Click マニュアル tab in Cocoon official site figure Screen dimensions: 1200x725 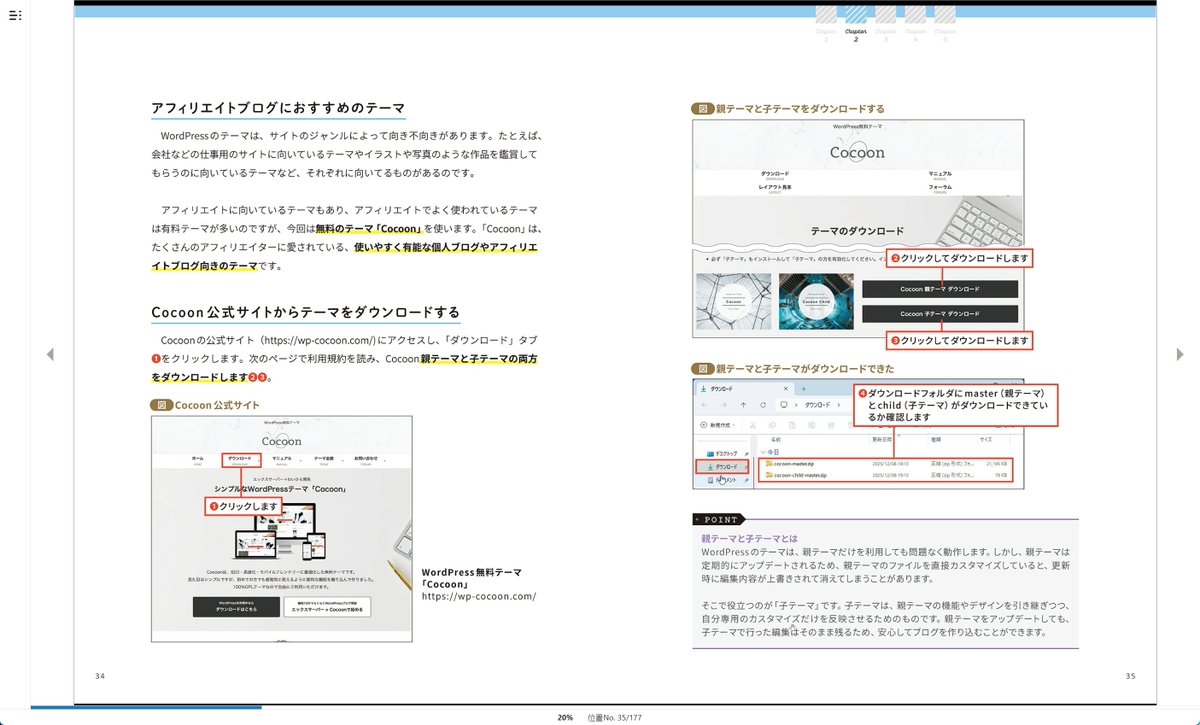click(x=281, y=460)
